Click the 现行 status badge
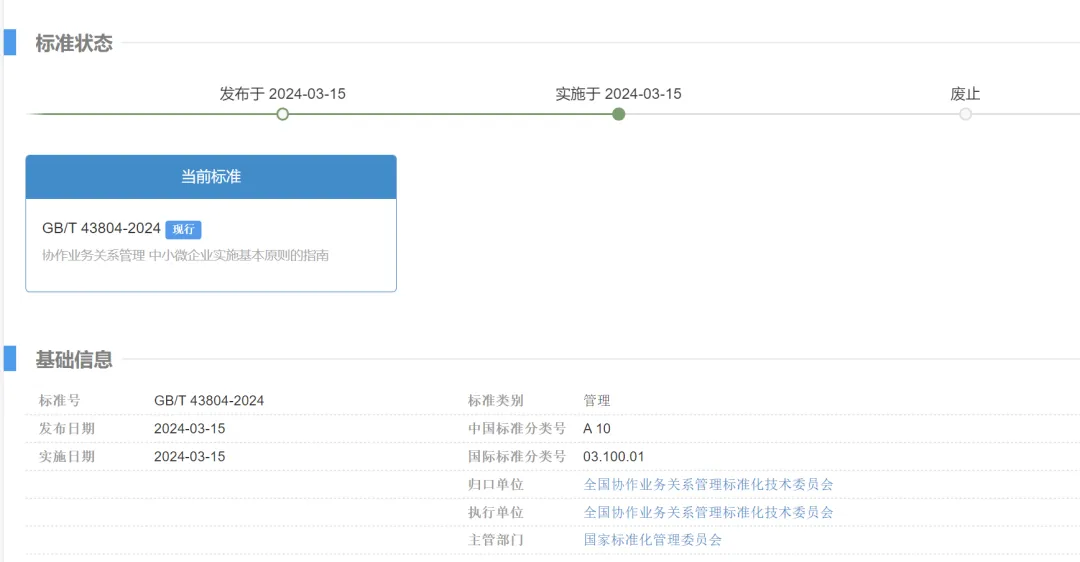Image resolution: width=1080 pixels, height=562 pixels. (x=183, y=230)
